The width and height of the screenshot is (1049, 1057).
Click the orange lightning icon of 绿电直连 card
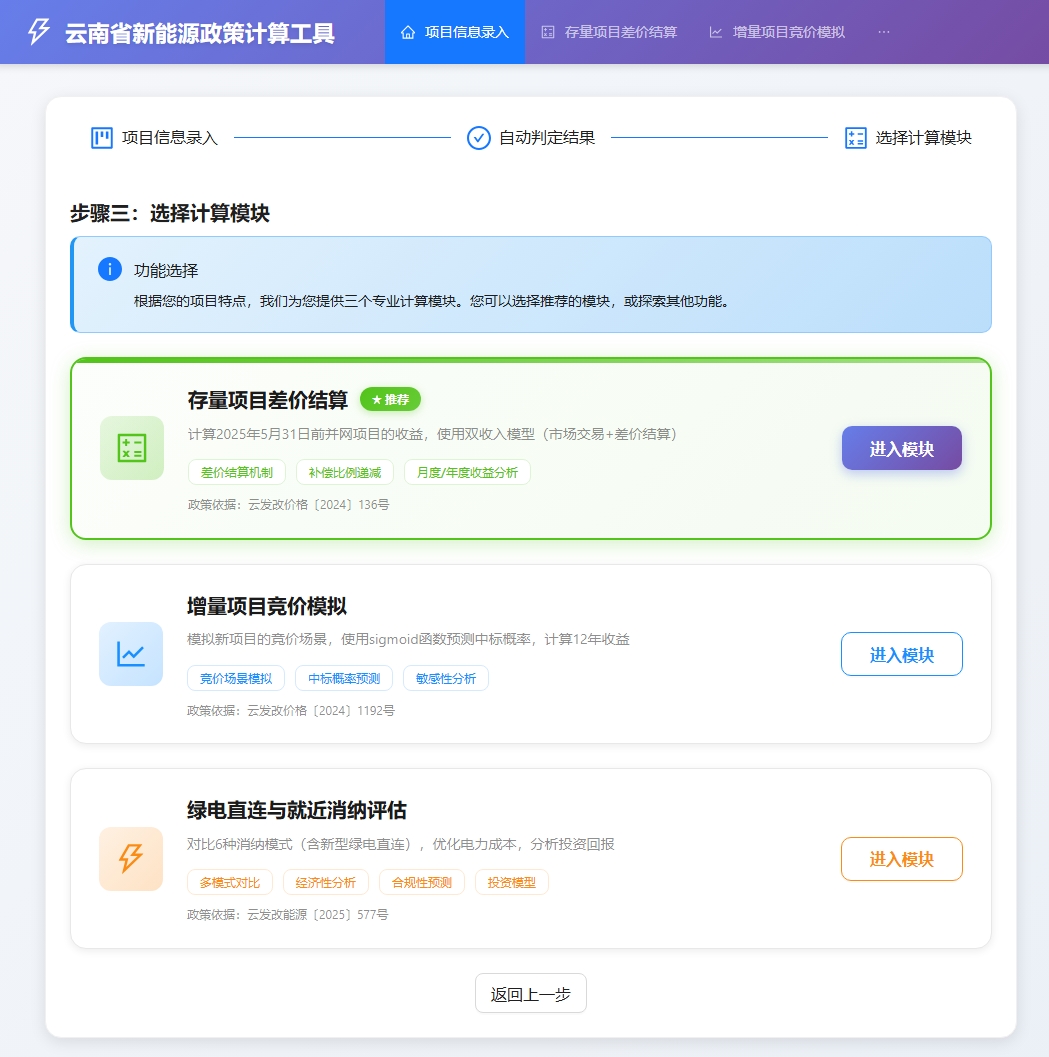(x=131, y=858)
